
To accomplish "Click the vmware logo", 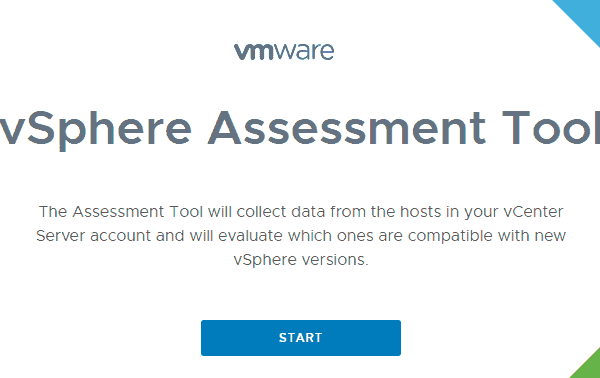I will click(284, 51).
